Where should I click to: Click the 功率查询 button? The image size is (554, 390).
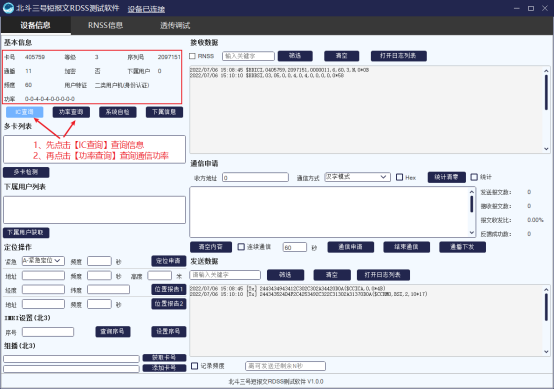(x=71, y=112)
